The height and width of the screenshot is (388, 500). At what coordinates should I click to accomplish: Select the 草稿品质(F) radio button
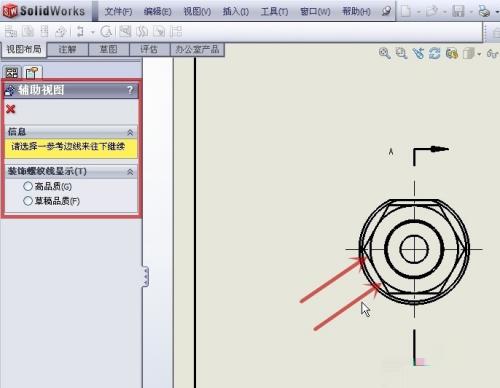point(28,201)
